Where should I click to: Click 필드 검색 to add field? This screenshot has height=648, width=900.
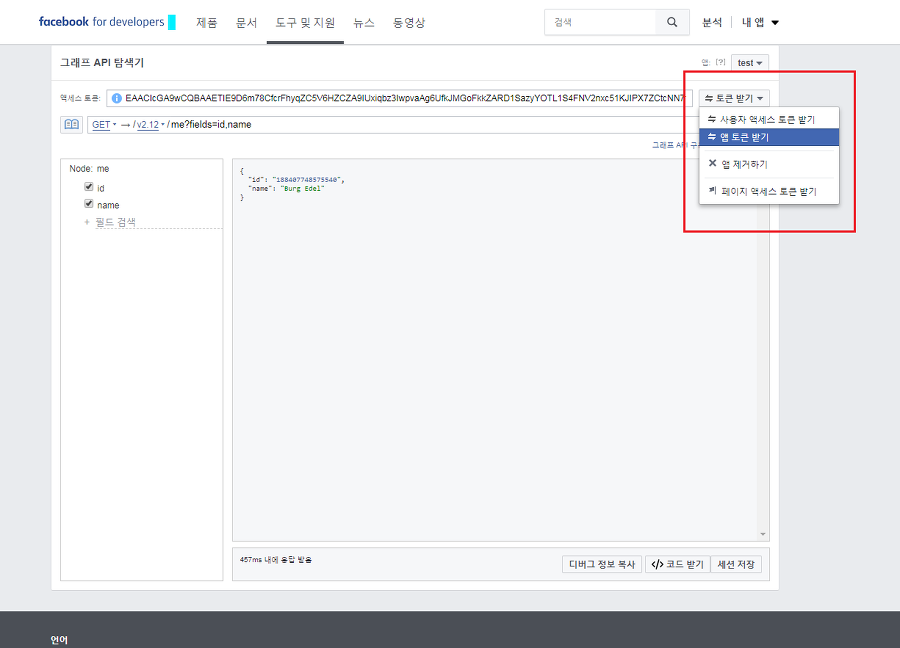tap(115, 222)
